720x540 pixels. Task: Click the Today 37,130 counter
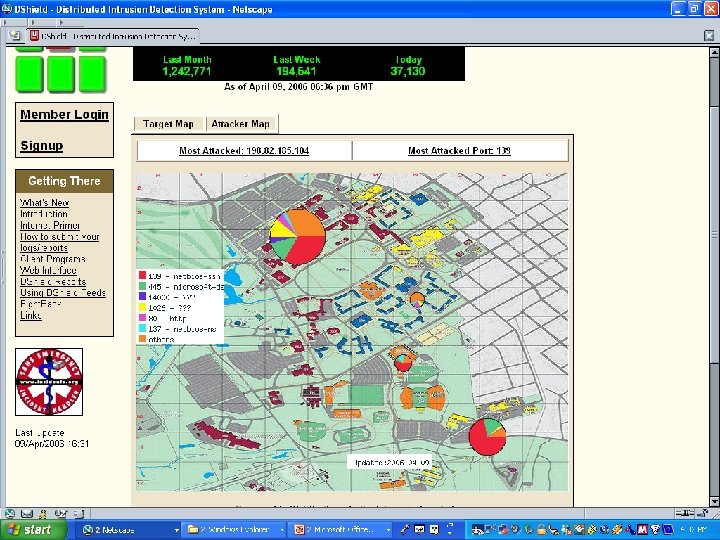pos(408,66)
